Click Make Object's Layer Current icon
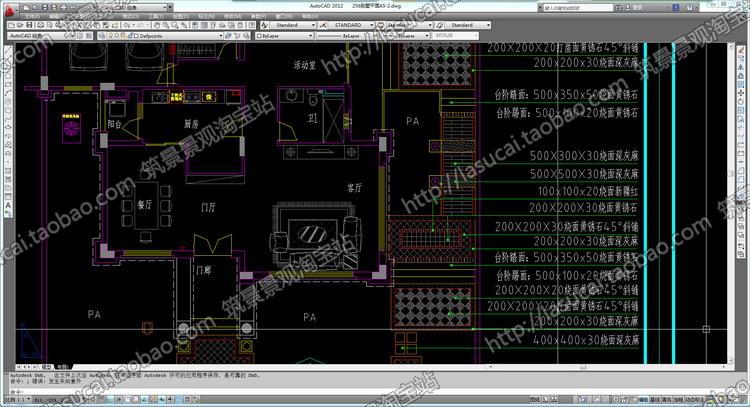Image resolution: width=750 pixels, height=407 pixels. pos(228,36)
